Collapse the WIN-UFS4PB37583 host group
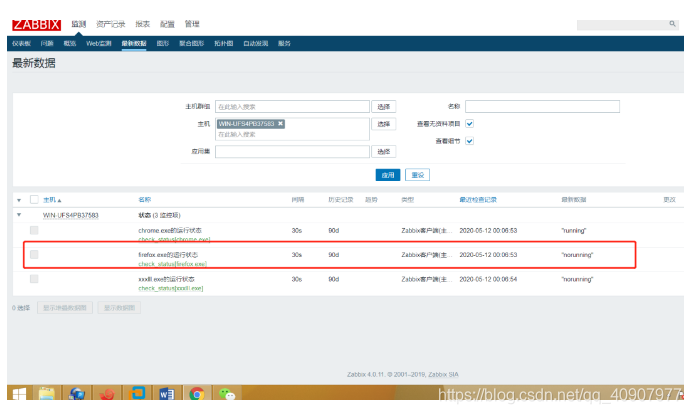Image resolution: width=692 pixels, height=414 pixels. [x=19, y=215]
